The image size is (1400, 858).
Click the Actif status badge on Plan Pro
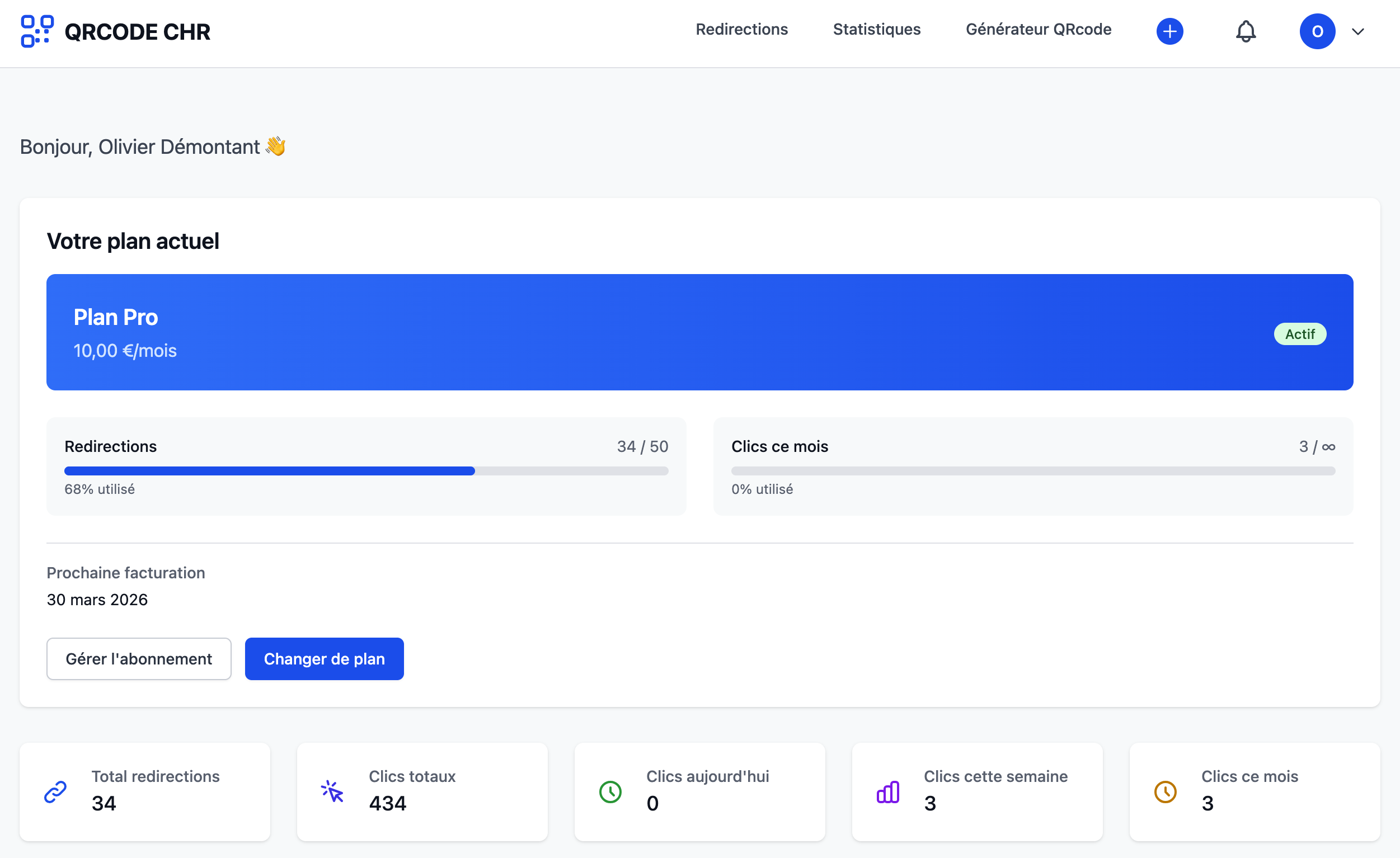click(x=1300, y=333)
